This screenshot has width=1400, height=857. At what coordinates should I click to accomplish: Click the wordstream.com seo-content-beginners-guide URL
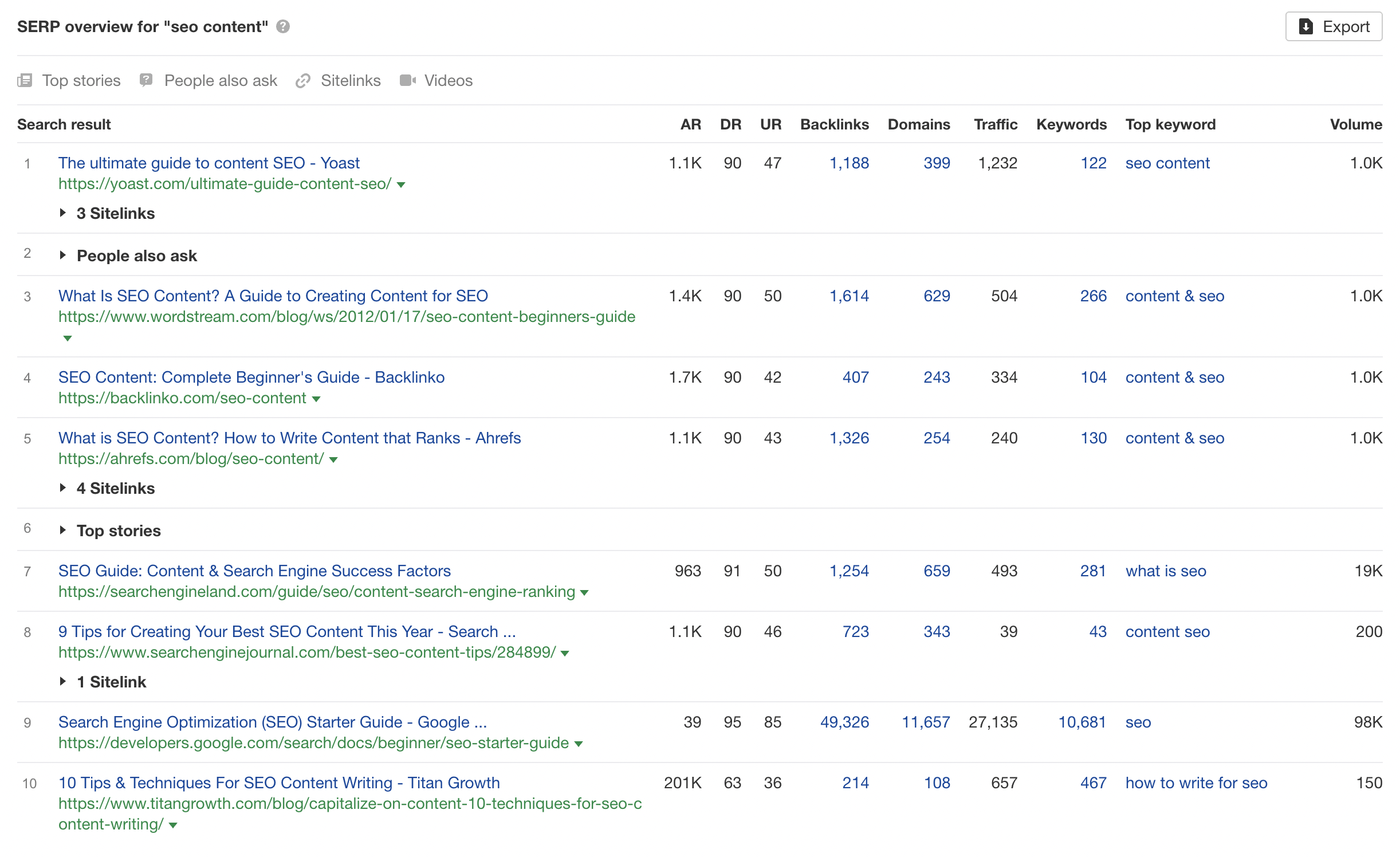[x=347, y=316]
